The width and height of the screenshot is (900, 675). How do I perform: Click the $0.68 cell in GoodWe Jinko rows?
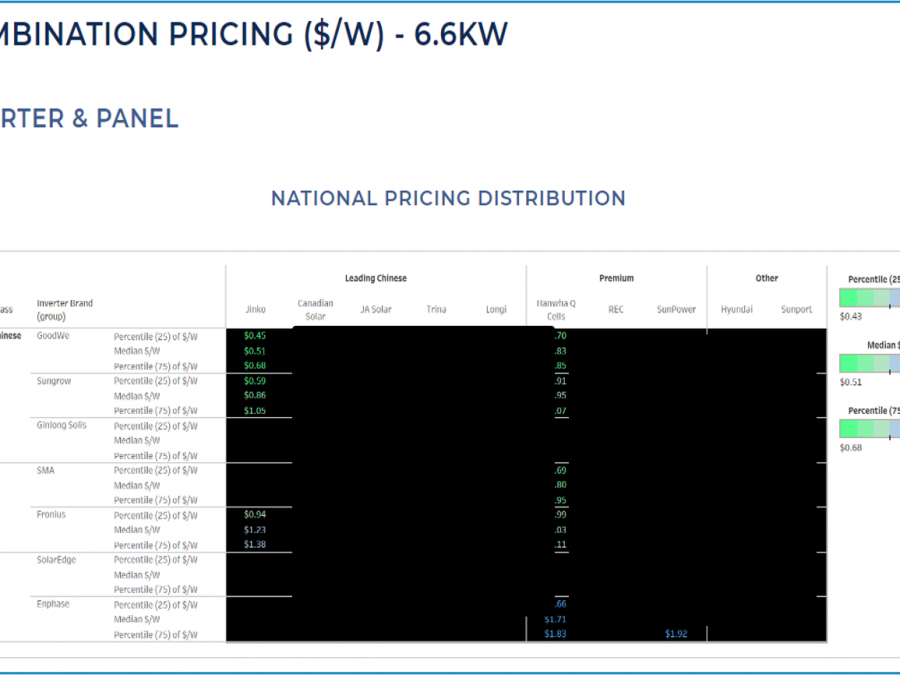(255, 366)
